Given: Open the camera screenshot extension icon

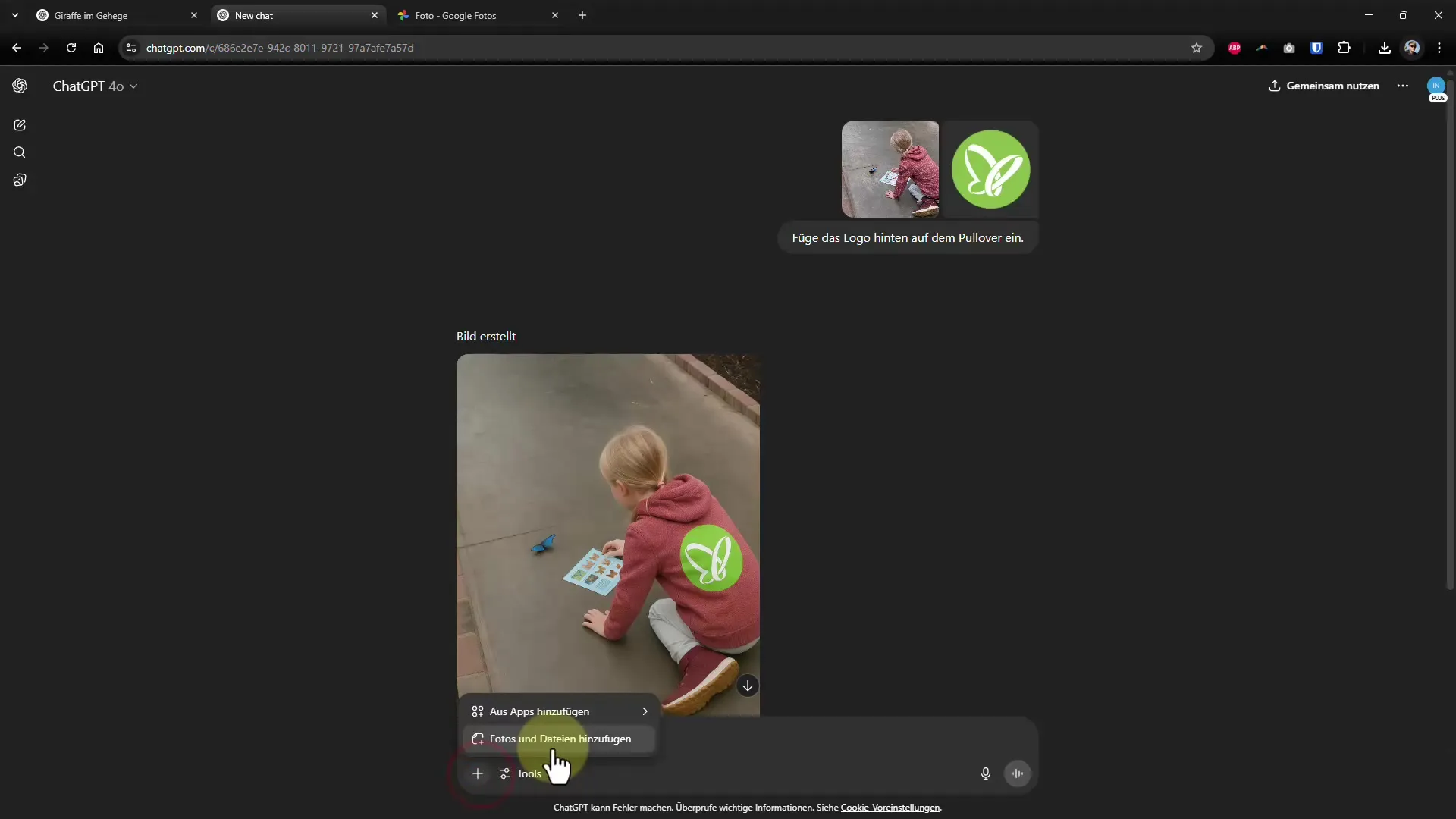Looking at the screenshot, I should pos(1289,48).
